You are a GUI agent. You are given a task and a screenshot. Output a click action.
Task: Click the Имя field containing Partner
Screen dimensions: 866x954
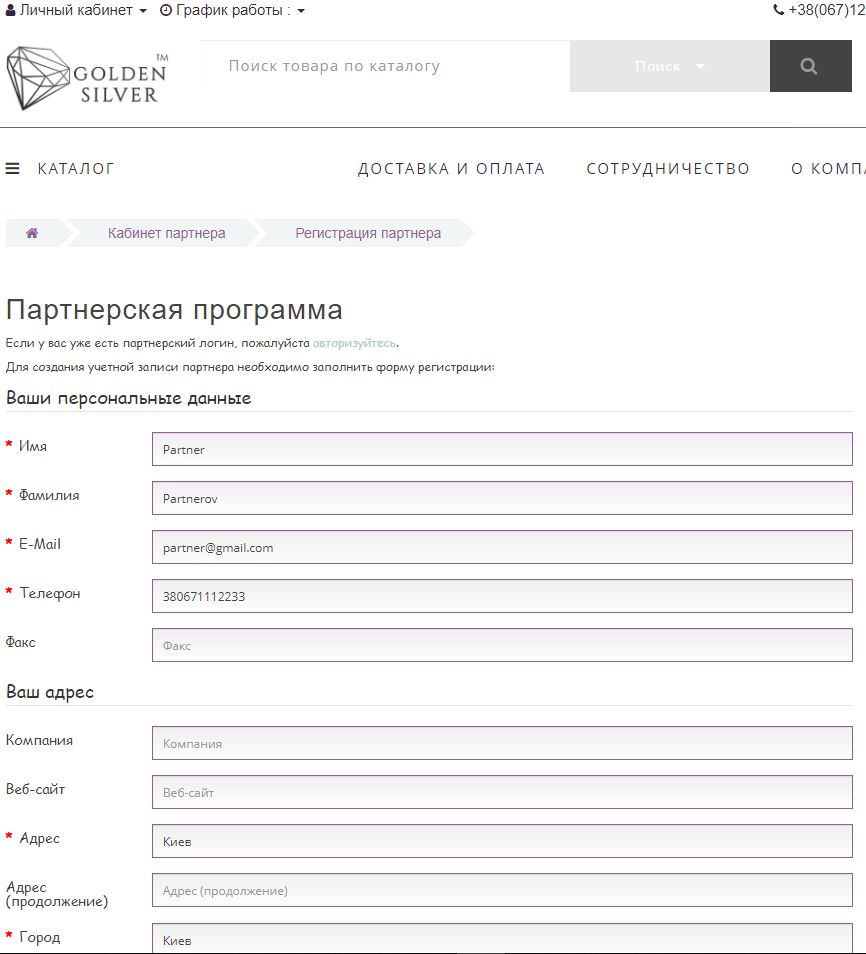pyautogui.click(x=502, y=449)
